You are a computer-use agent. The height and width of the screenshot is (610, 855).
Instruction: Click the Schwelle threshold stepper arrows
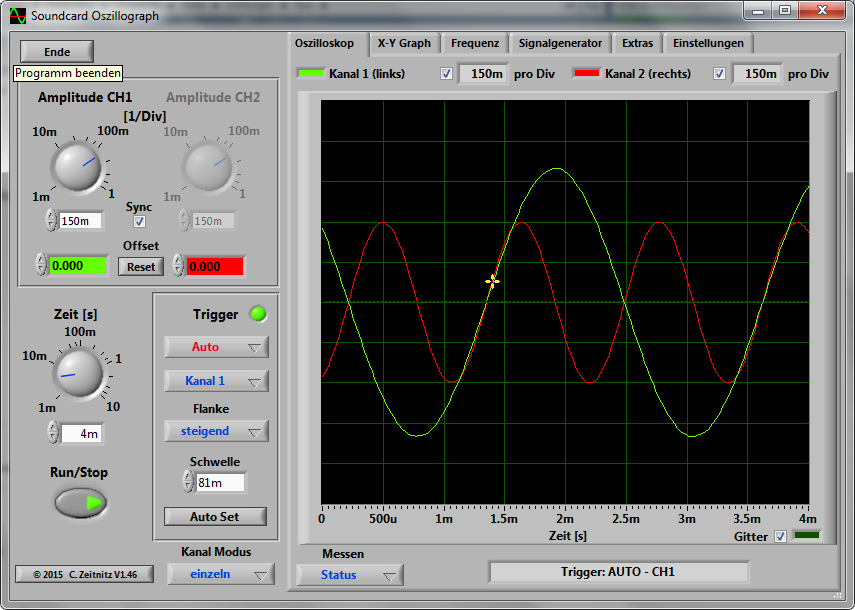188,481
